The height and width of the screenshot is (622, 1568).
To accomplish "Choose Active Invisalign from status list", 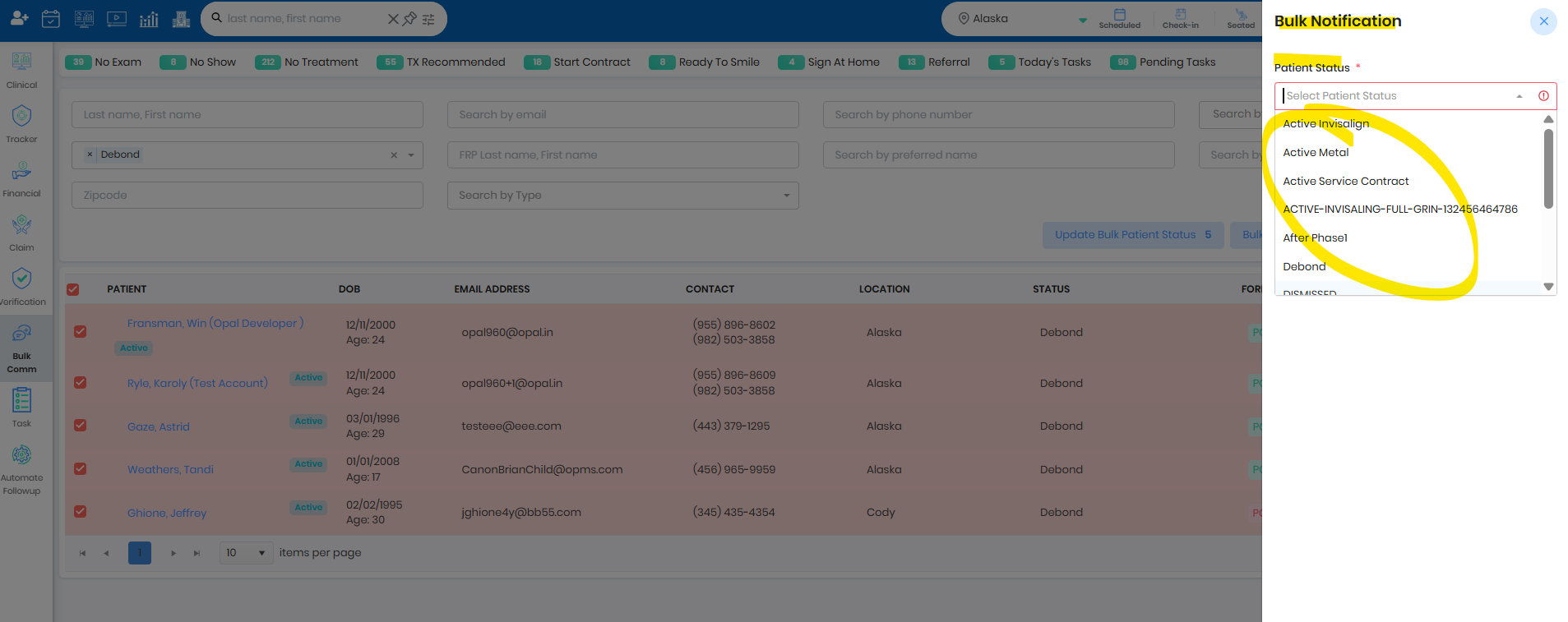I will (1325, 124).
